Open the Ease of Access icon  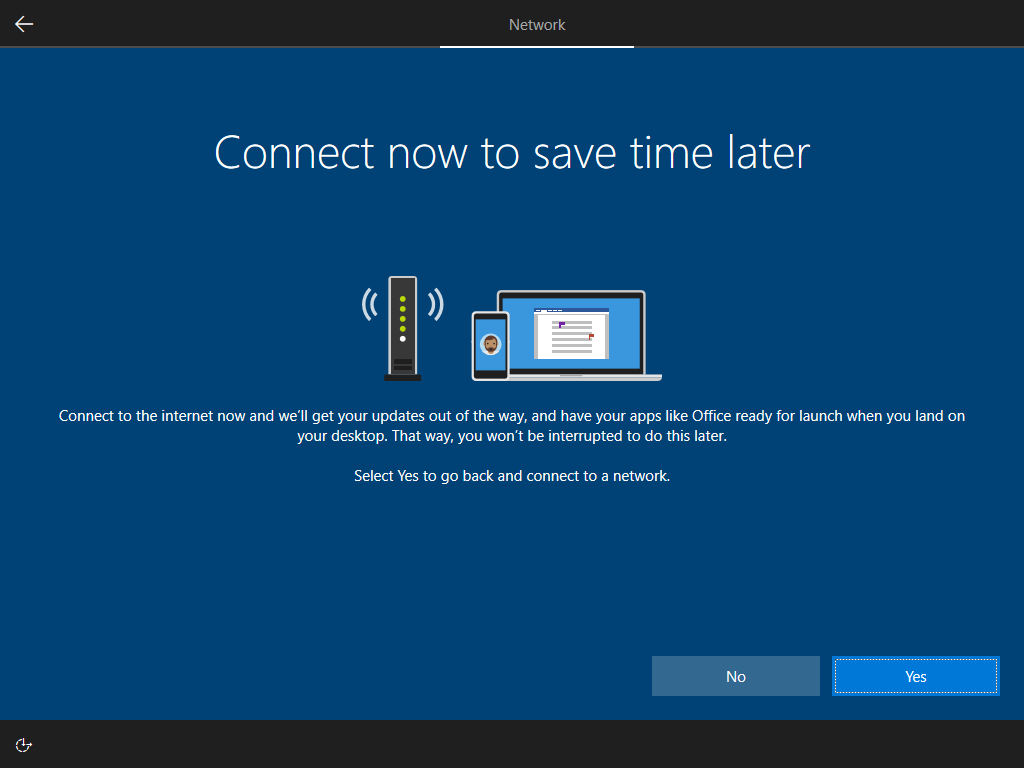tap(24, 744)
